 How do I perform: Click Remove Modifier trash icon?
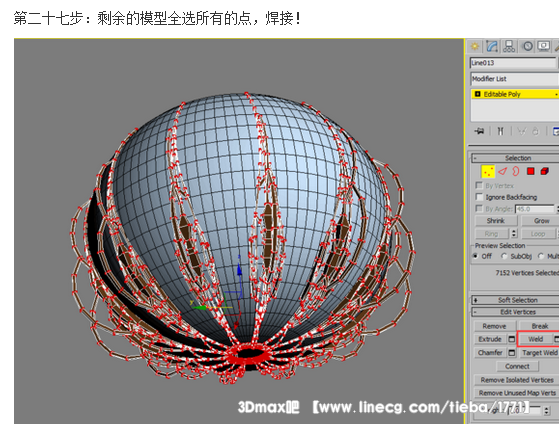coord(535,131)
